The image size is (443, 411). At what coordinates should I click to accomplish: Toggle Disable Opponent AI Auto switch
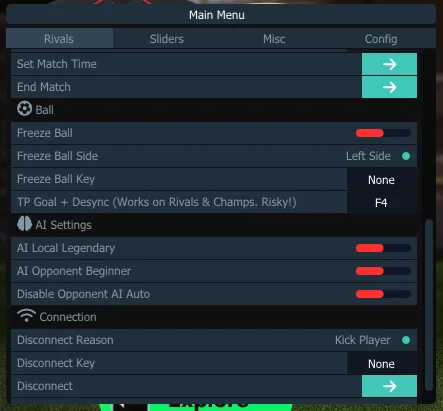pos(383,294)
